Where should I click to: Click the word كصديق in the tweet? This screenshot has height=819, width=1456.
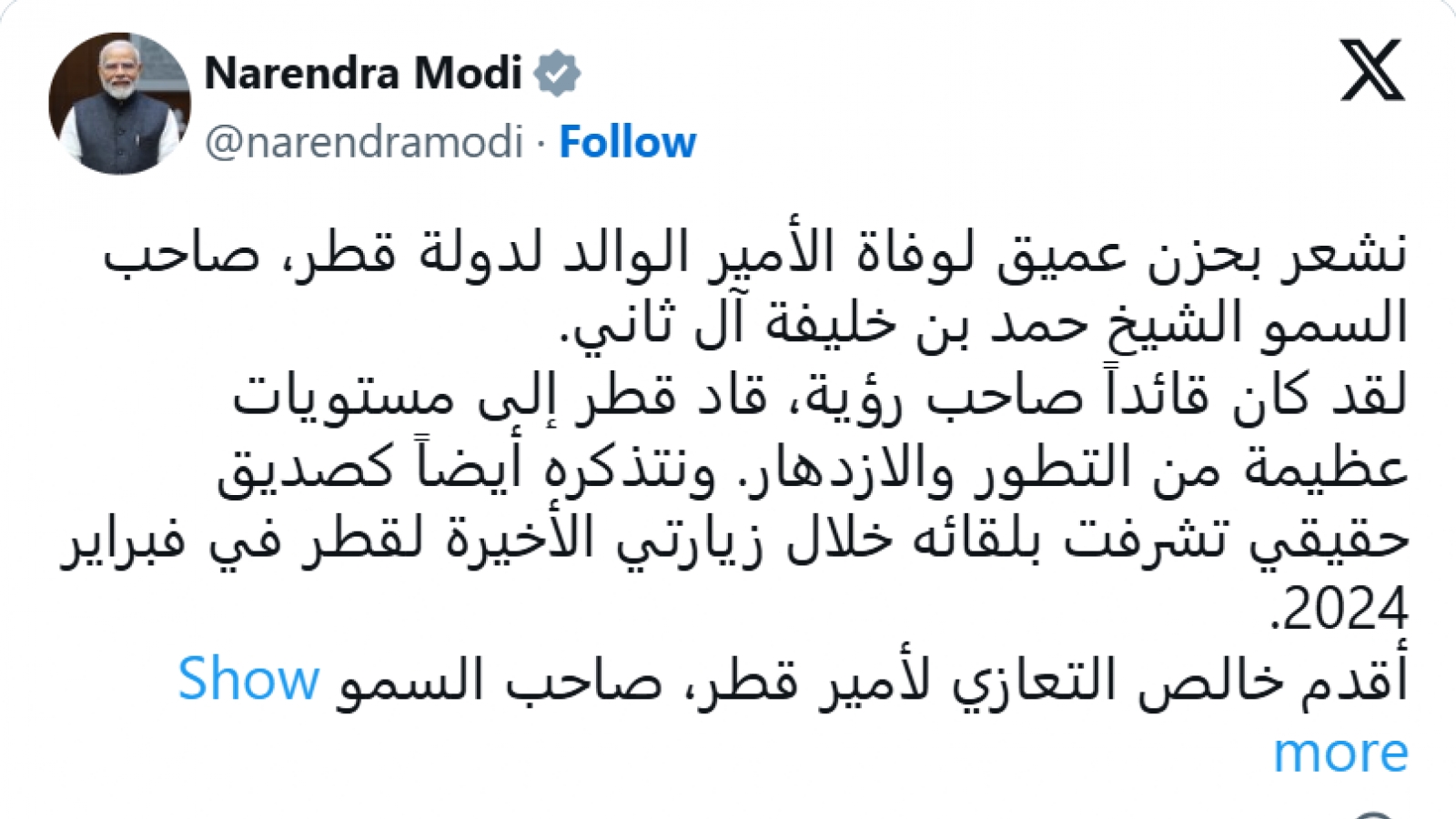[304, 468]
